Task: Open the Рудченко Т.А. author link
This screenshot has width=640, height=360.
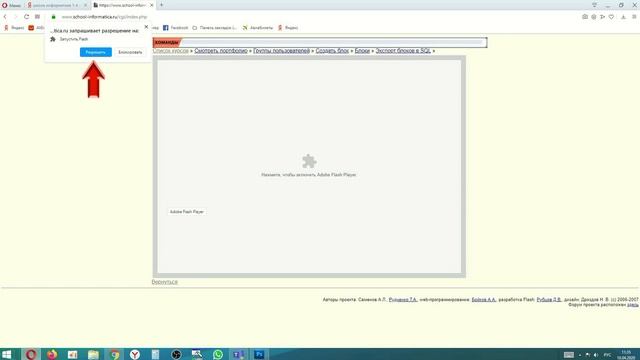Action: (x=403, y=300)
